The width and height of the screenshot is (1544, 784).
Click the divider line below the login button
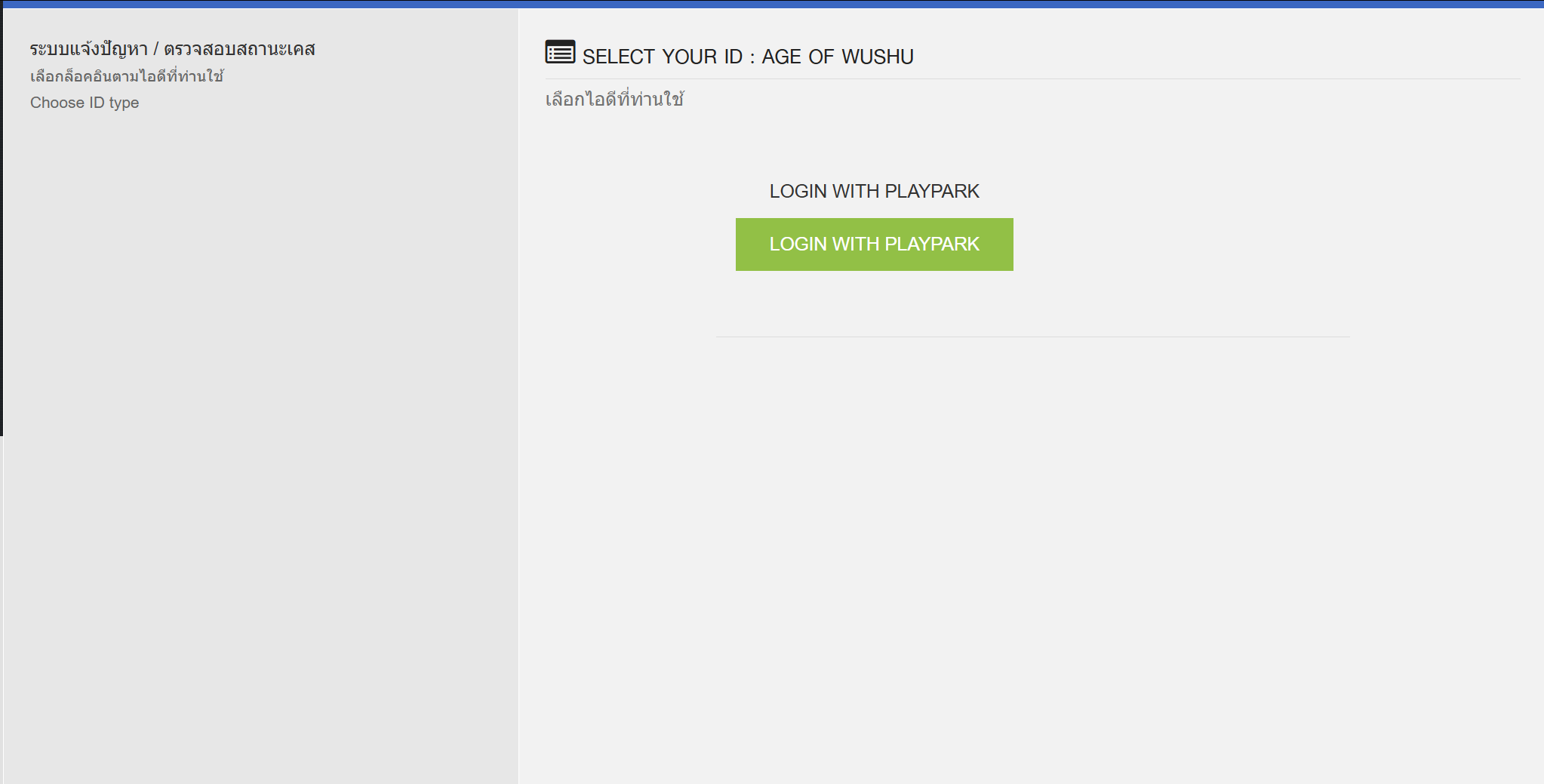(x=1032, y=337)
